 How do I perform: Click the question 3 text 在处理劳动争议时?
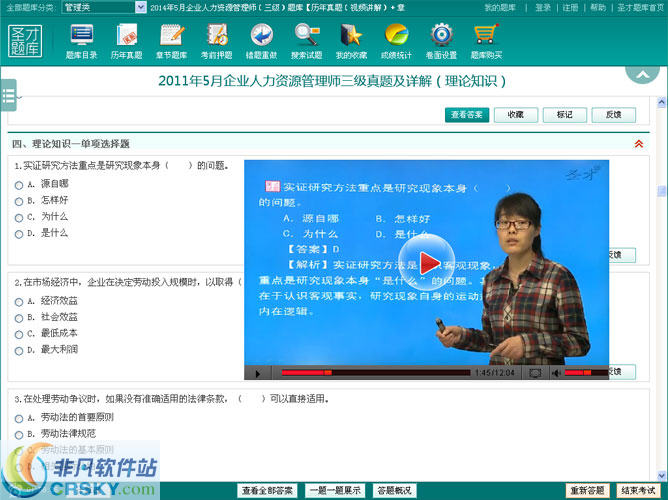pyautogui.click(x=172, y=399)
